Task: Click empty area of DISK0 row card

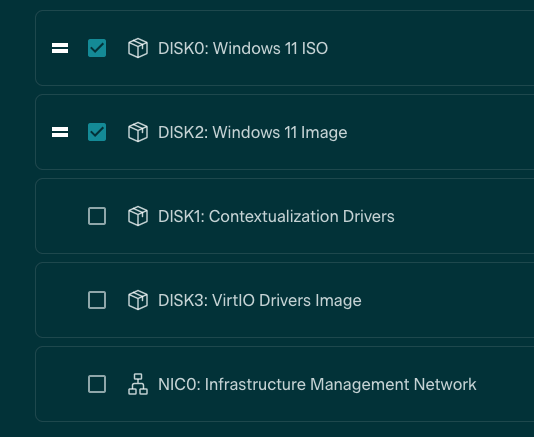Action: click(433, 48)
